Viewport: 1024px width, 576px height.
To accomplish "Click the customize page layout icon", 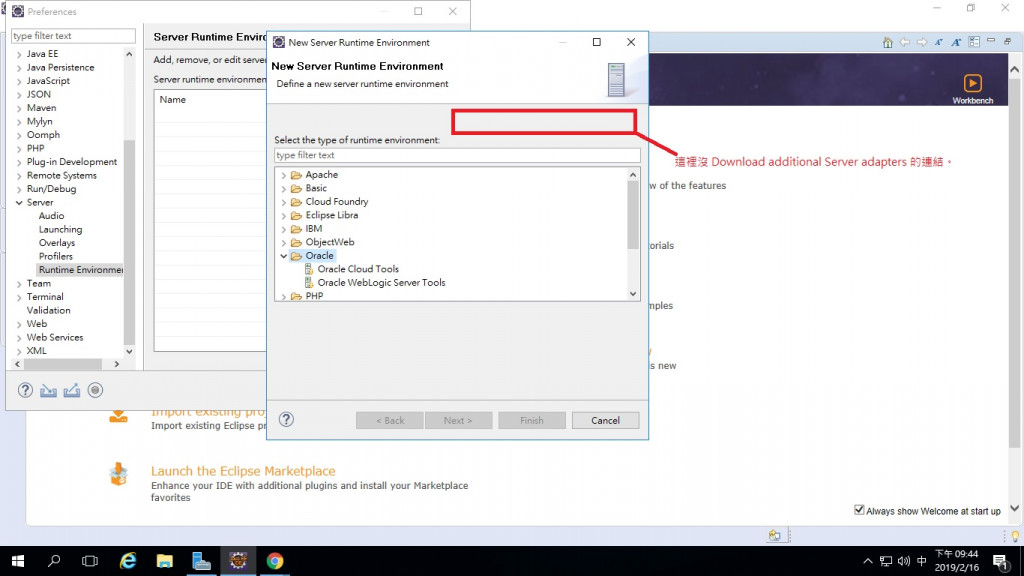I will (x=974, y=42).
